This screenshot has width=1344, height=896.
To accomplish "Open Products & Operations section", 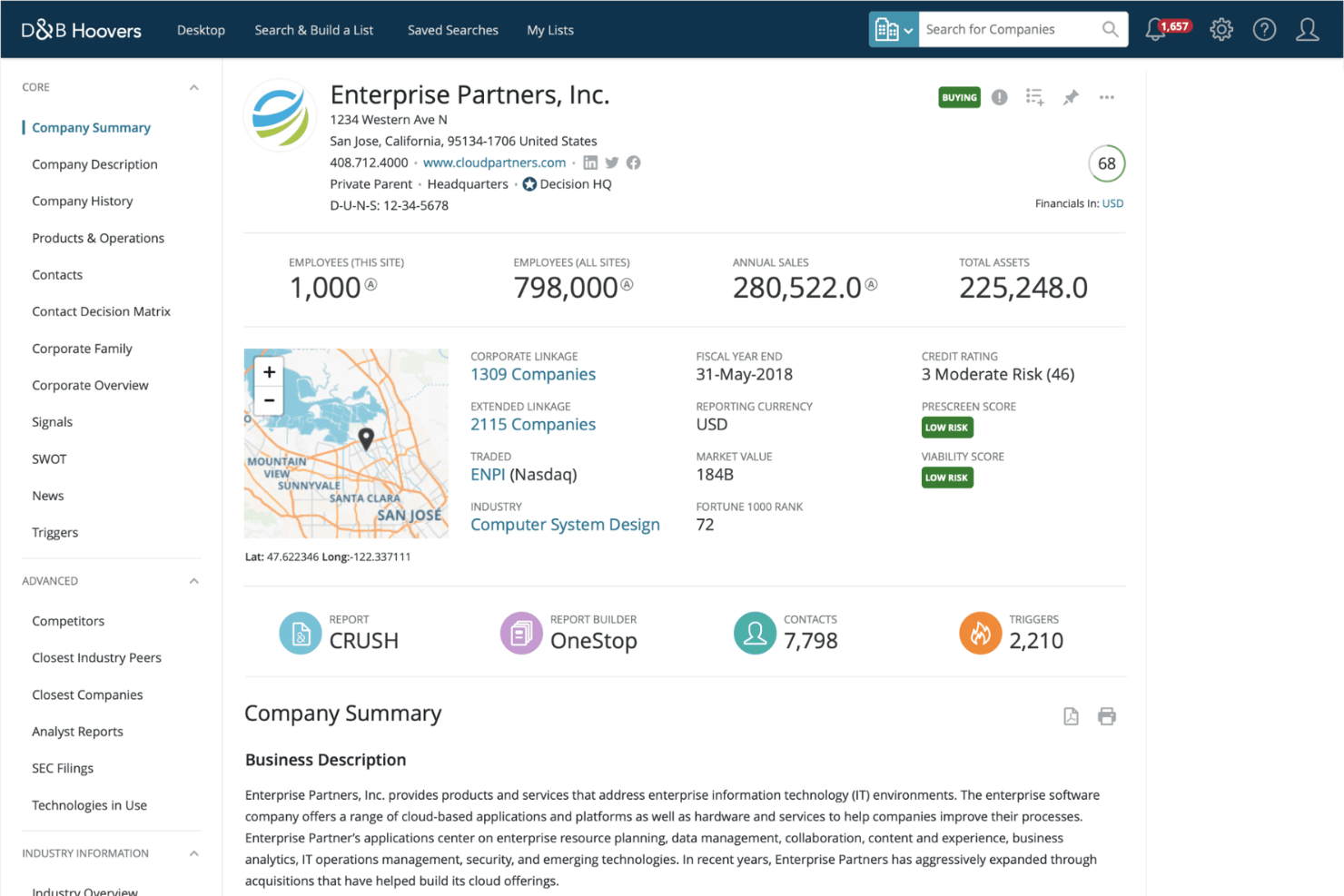I will 98,238.
